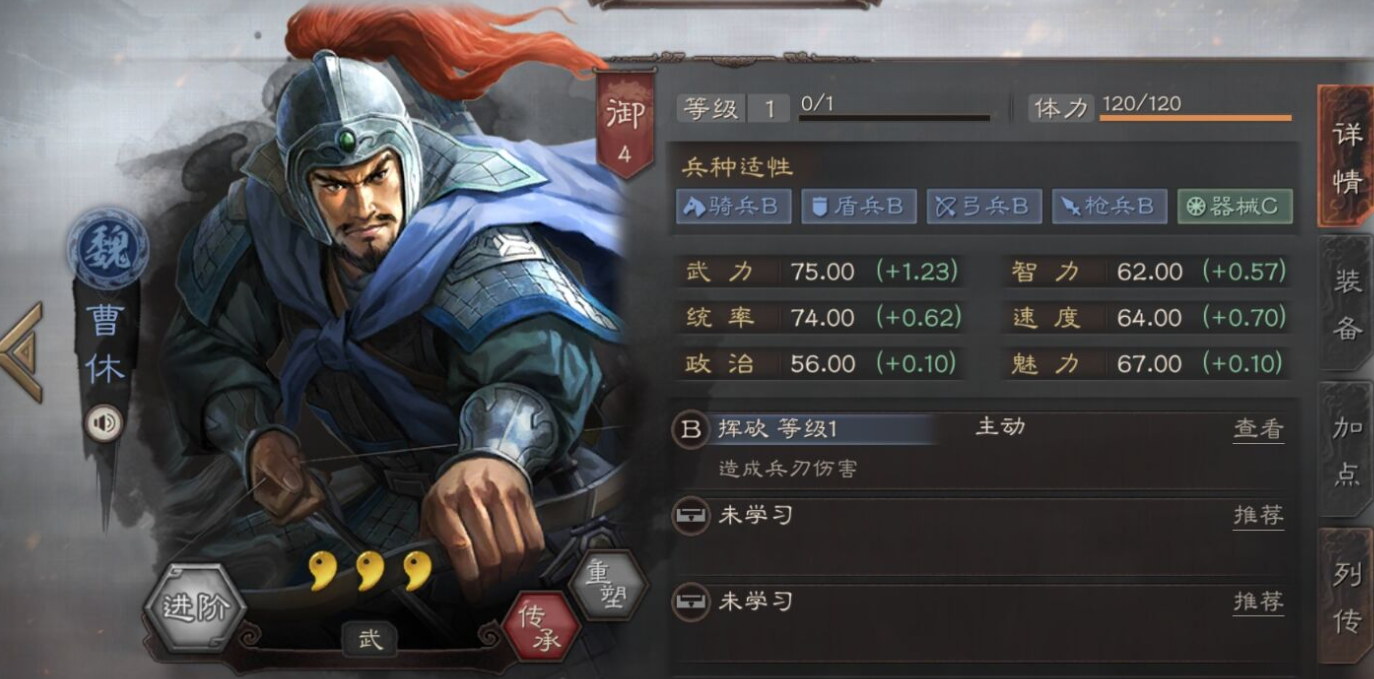The image size is (1374, 679).
Task: Mute the hero voice speaker icon
Action: pyautogui.click(x=103, y=423)
